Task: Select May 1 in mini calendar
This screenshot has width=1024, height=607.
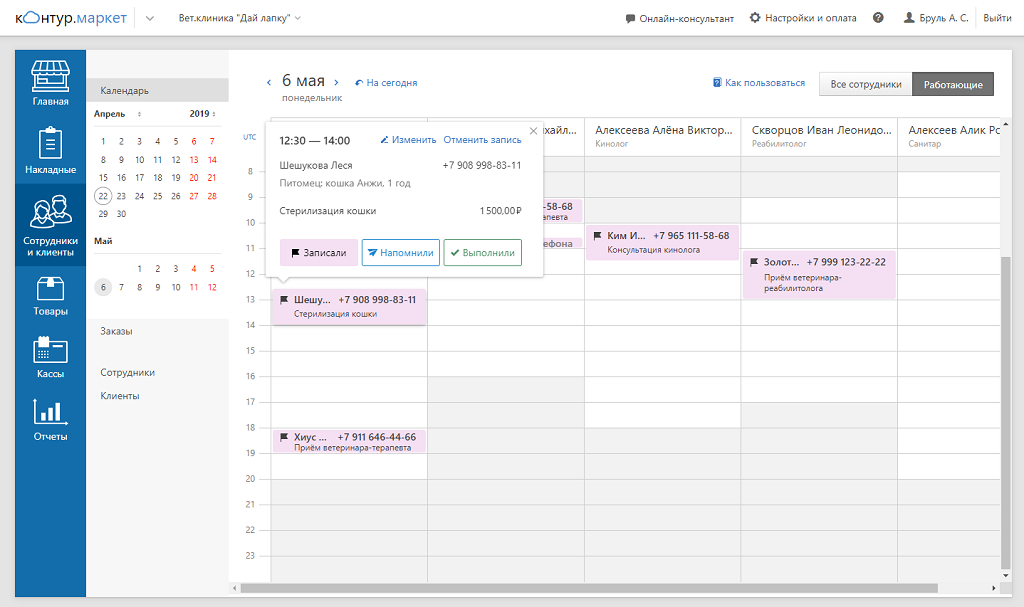Action: [x=140, y=269]
